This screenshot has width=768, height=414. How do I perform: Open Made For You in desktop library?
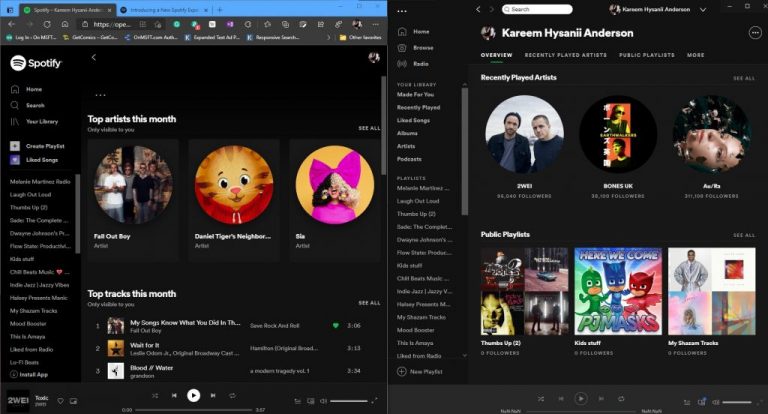pyautogui.click(x=415, y=95)
